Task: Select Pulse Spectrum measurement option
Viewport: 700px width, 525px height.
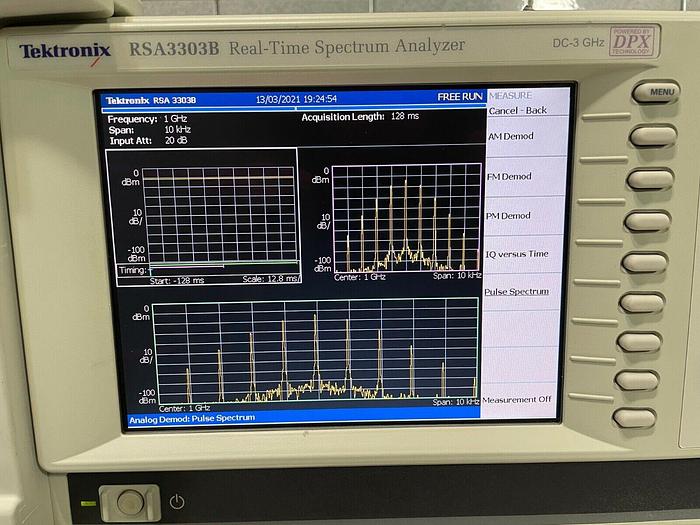Action: [x=517, y=292]
